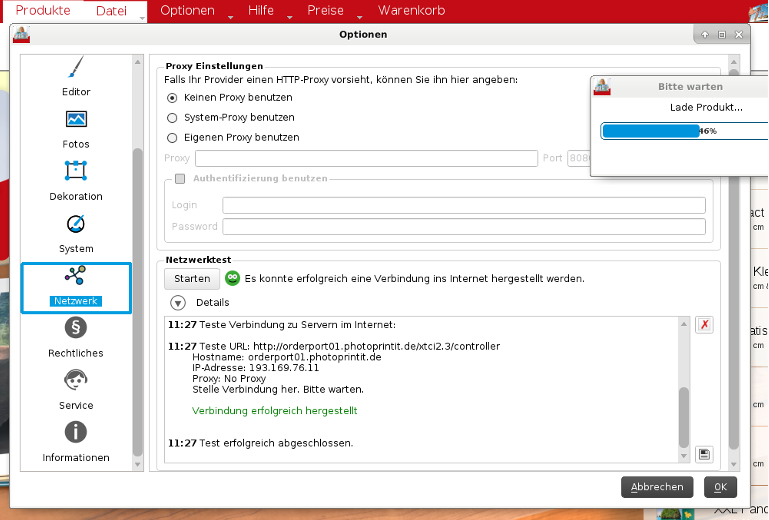
Task: Select the Fotos category icon
Action: tap(76, 120)
